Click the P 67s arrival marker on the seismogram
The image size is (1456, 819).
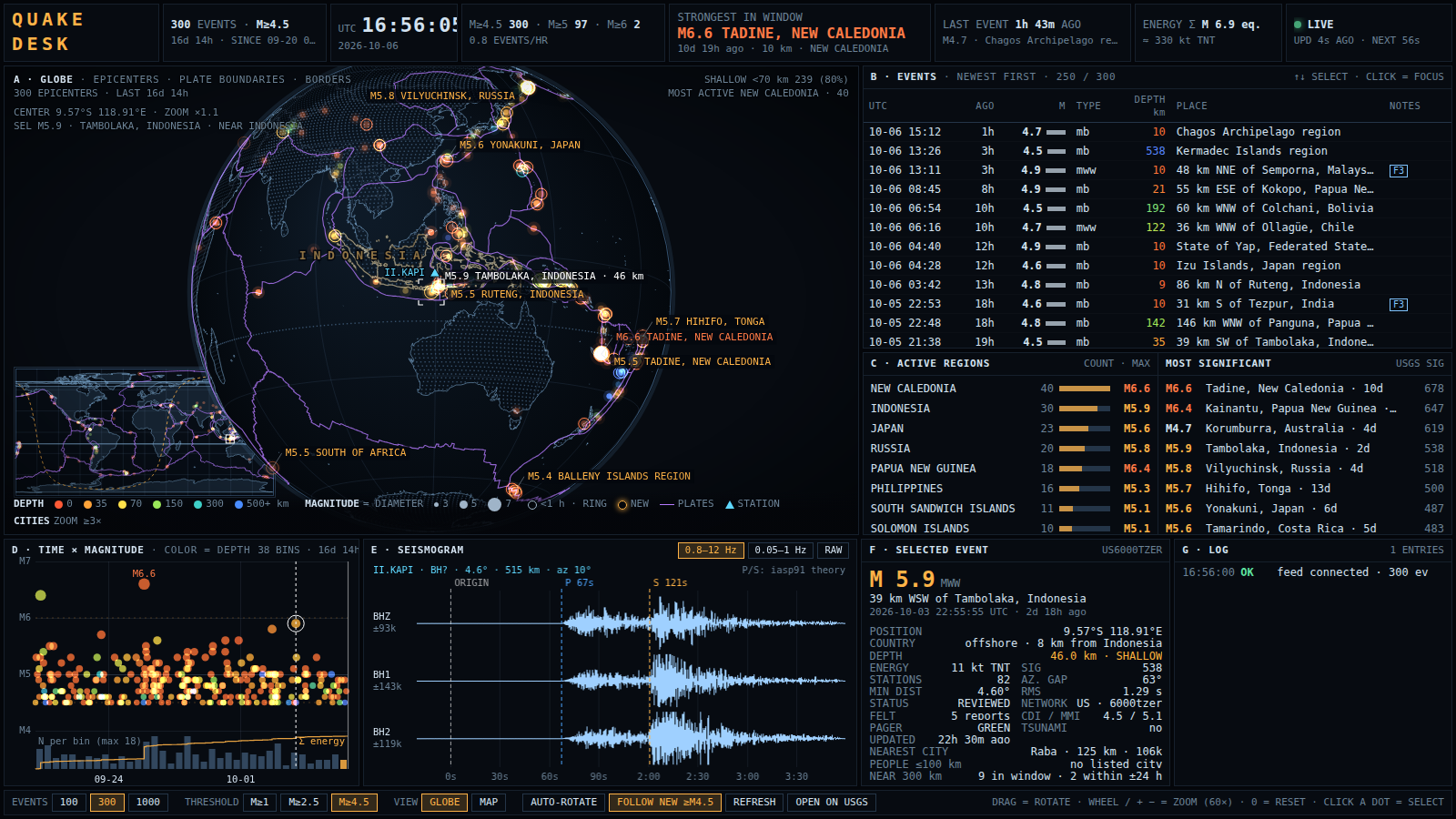click(579, 582)
